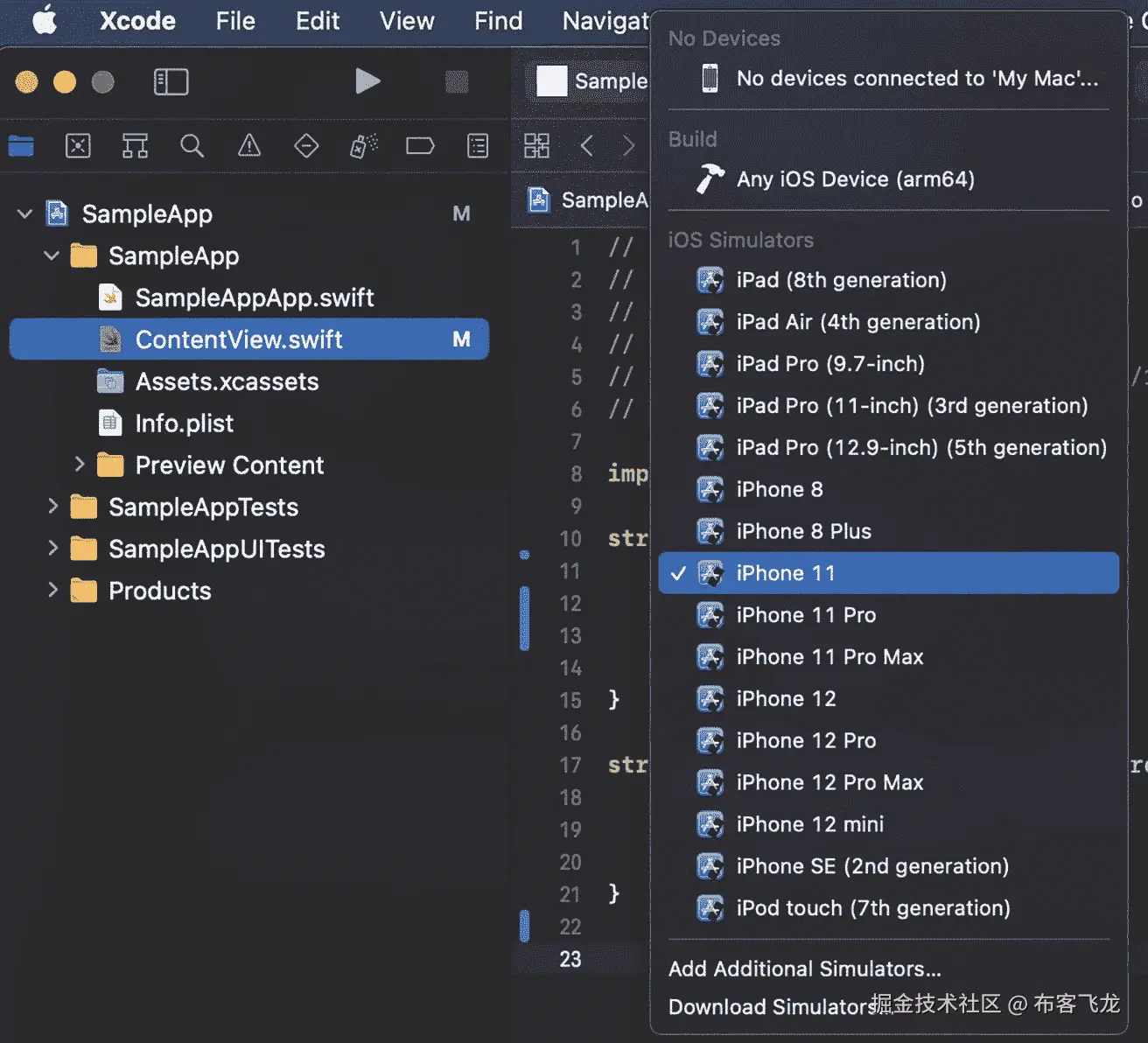Stop the running build
This screenshot has height=1043, width=1148.
pyautogui.click(x=457, y=81)
